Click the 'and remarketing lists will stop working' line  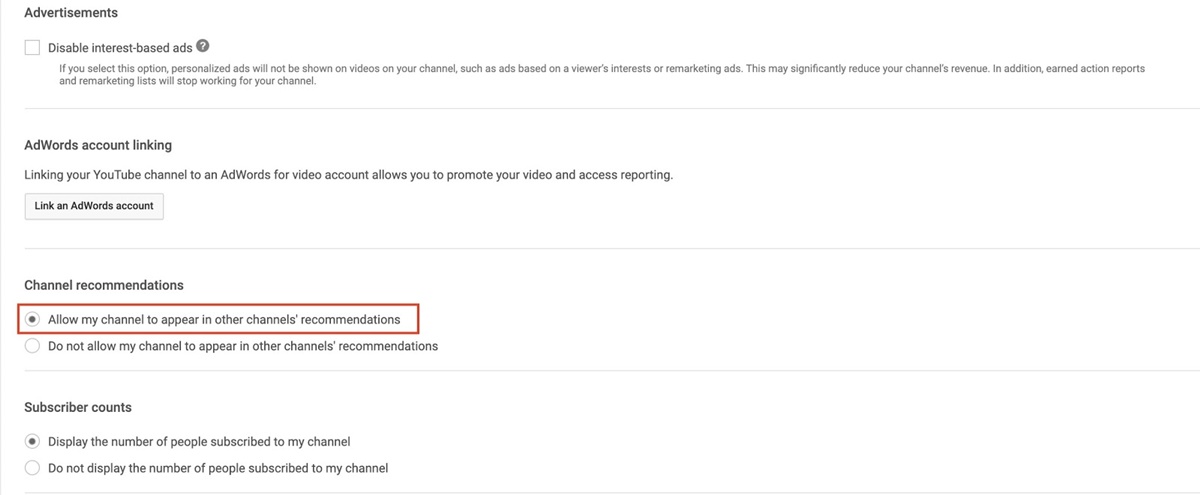click(188, 81)
